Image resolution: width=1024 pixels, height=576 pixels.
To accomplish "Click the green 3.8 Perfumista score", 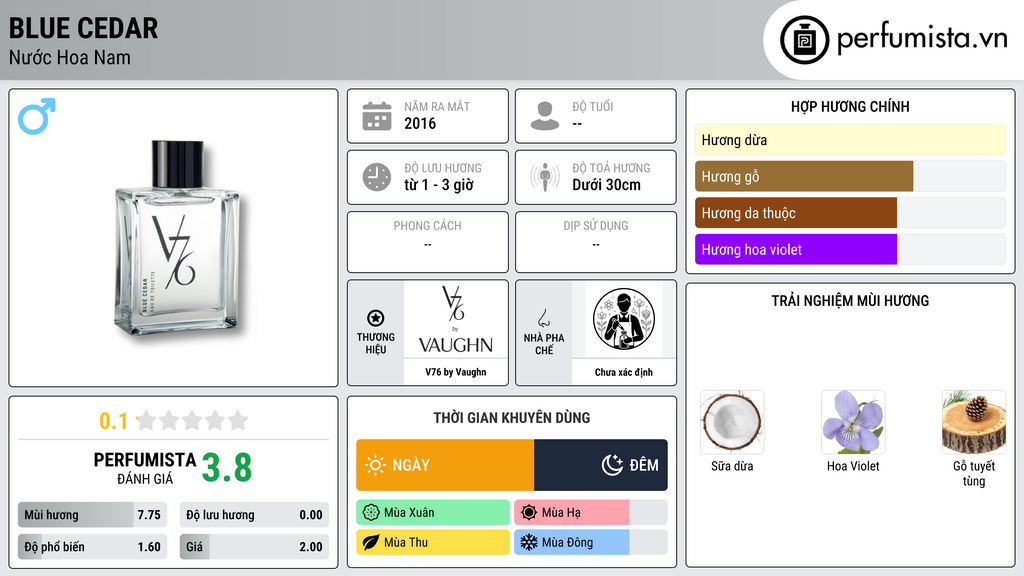I will click(227, 468).
